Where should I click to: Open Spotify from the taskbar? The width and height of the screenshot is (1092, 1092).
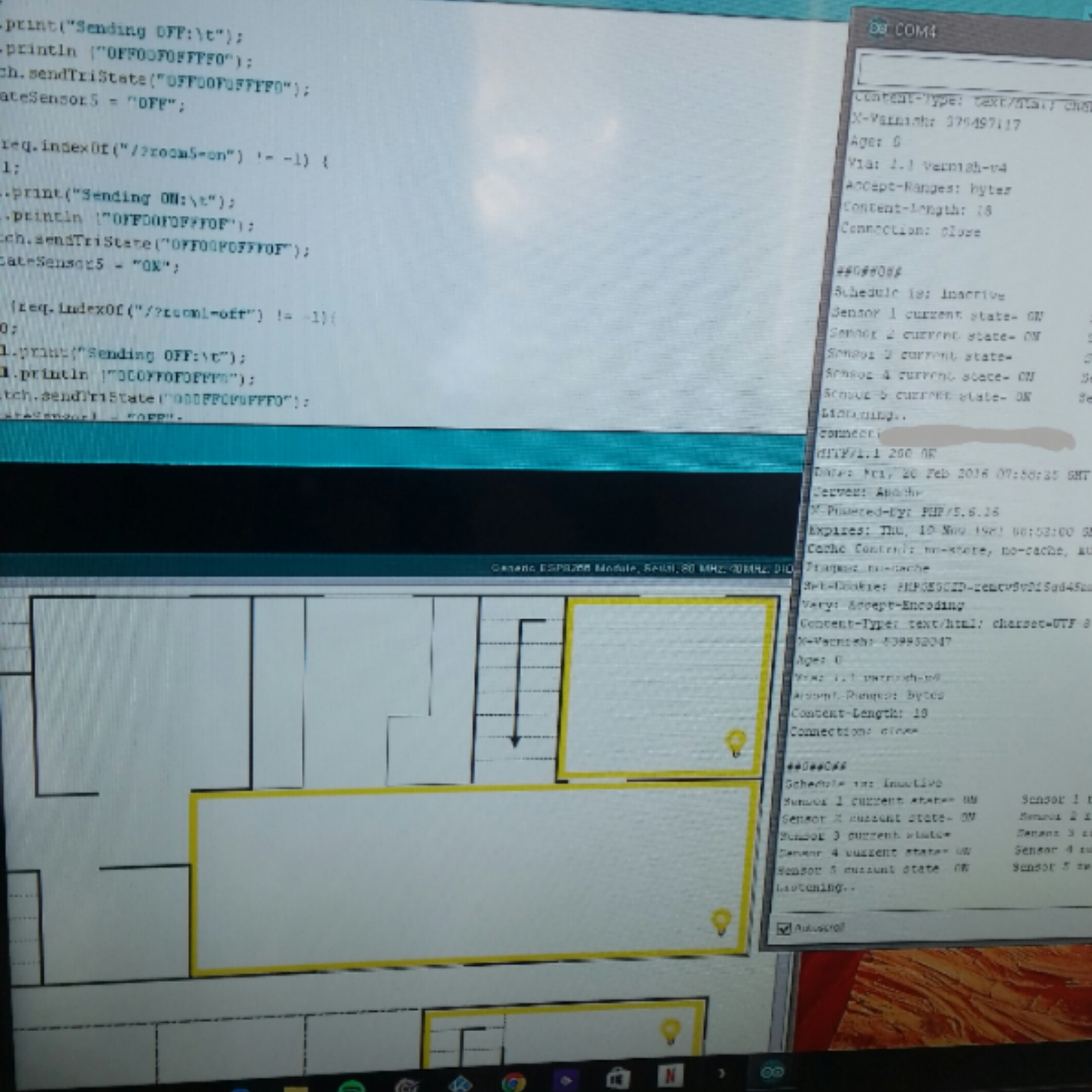coord(352,1086)
